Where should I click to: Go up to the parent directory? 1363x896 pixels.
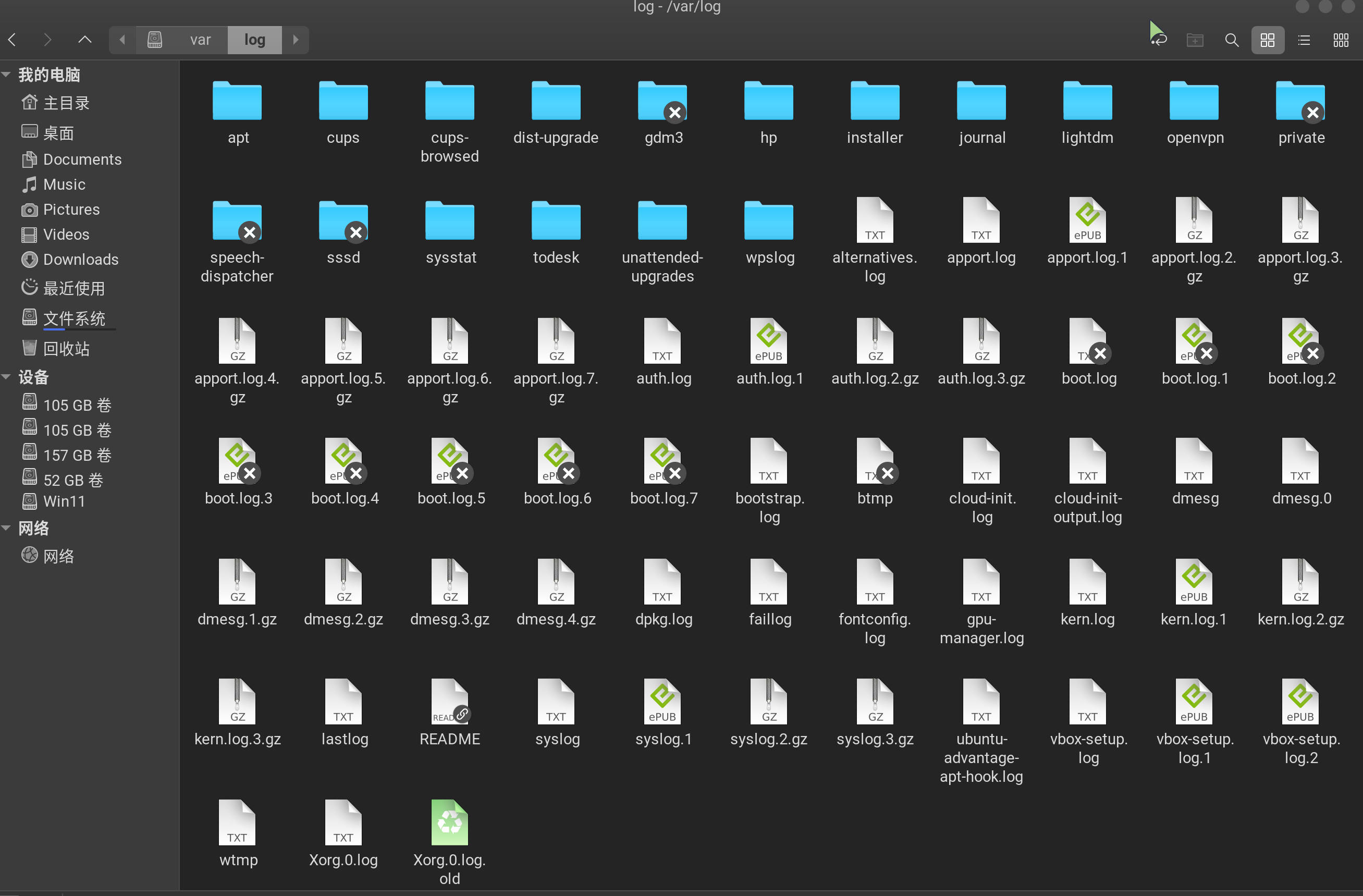(85, 40)
